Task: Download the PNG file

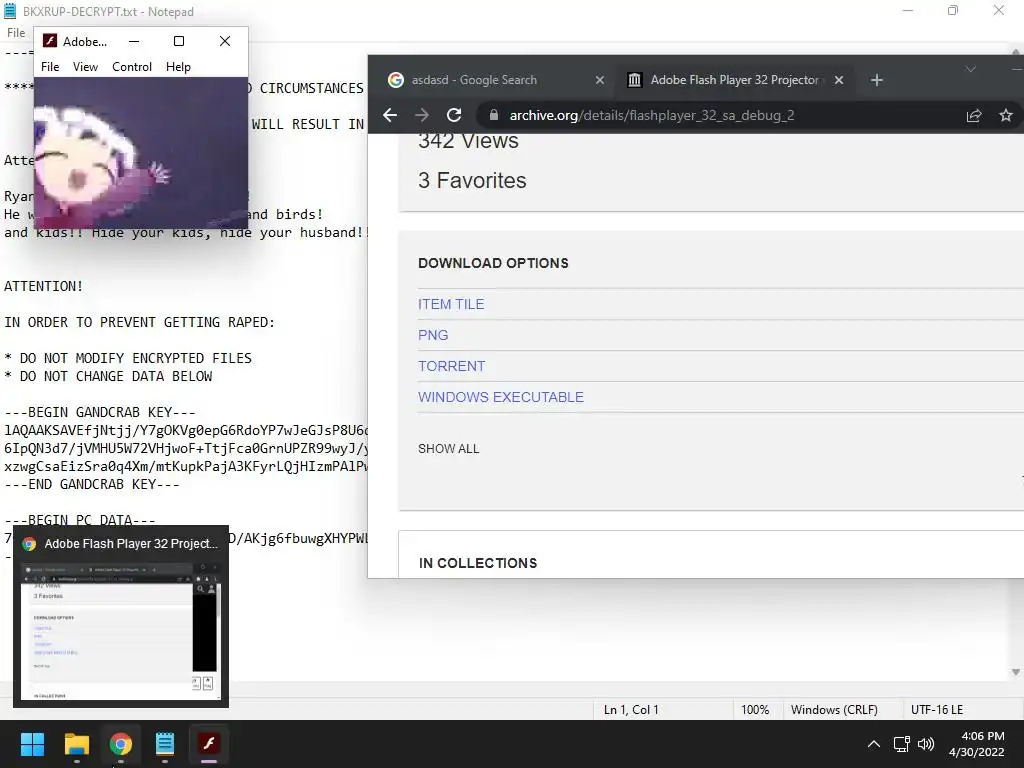Action: (433, 335)
